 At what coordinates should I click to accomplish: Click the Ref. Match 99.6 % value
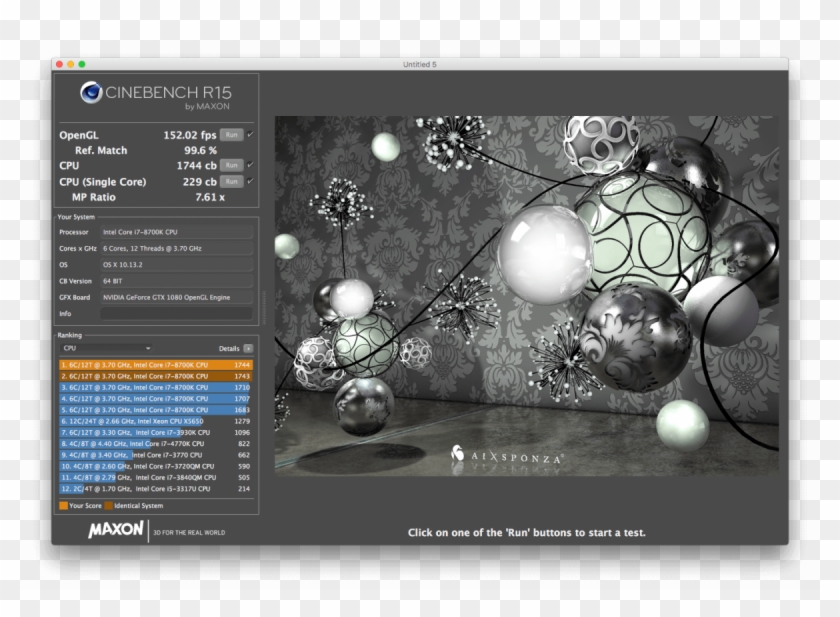click(x=200, y=151)
